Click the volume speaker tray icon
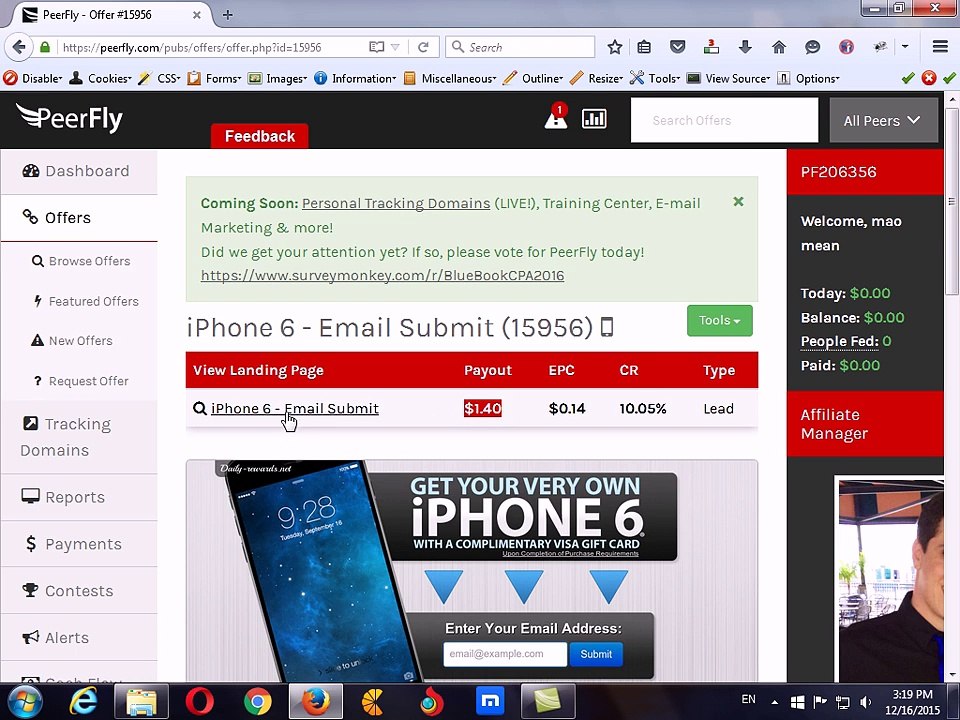Image resolution: width=960 pixels, height=720 pixels. point(866,702)
